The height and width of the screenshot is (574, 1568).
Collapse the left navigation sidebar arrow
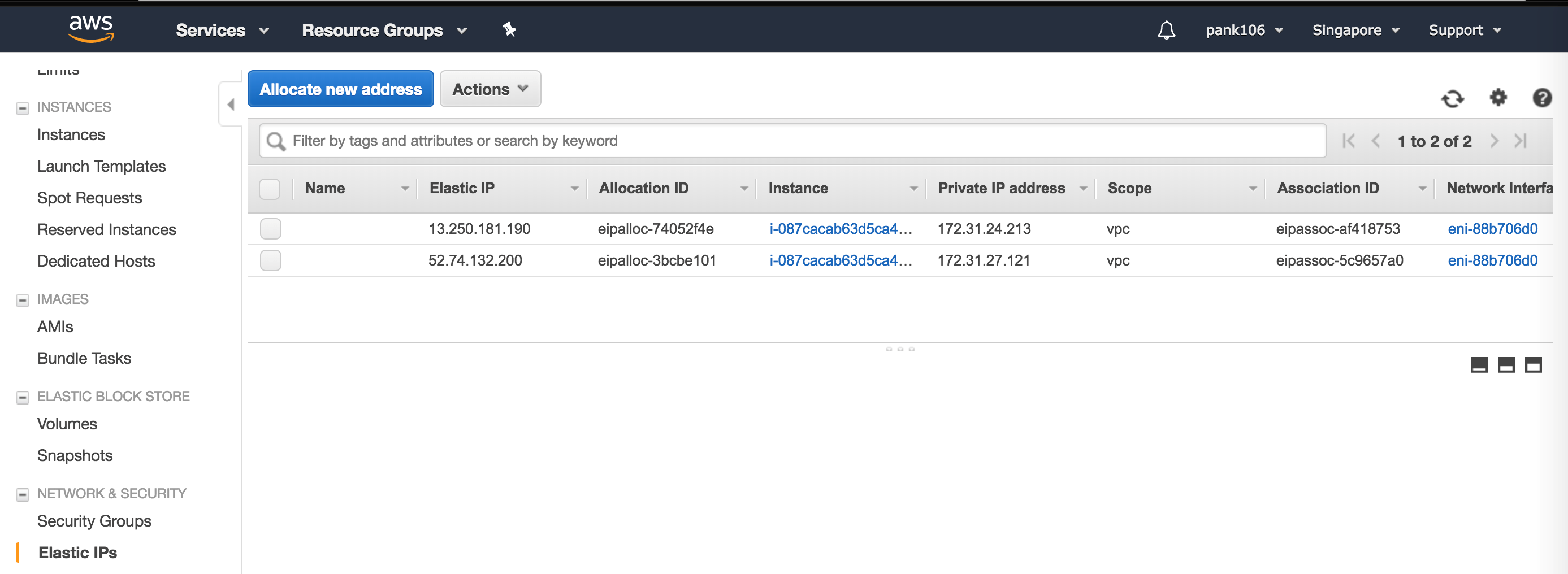click(231, 105)
